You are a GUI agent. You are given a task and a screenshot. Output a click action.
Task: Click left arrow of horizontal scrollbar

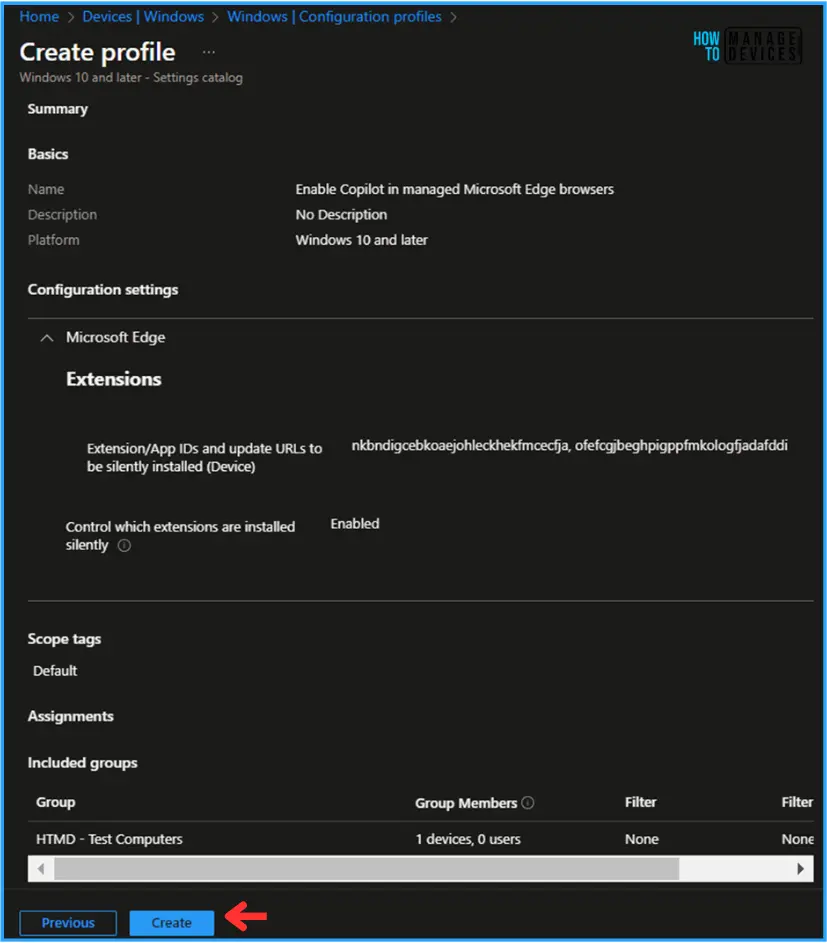tap(41, 868)
